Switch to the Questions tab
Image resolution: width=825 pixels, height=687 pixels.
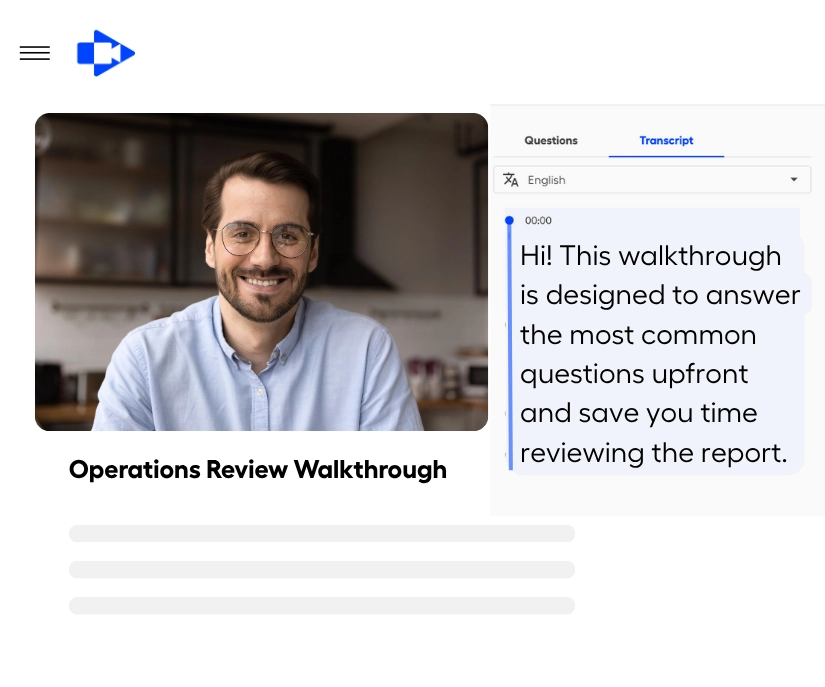(x=550, y=140)
